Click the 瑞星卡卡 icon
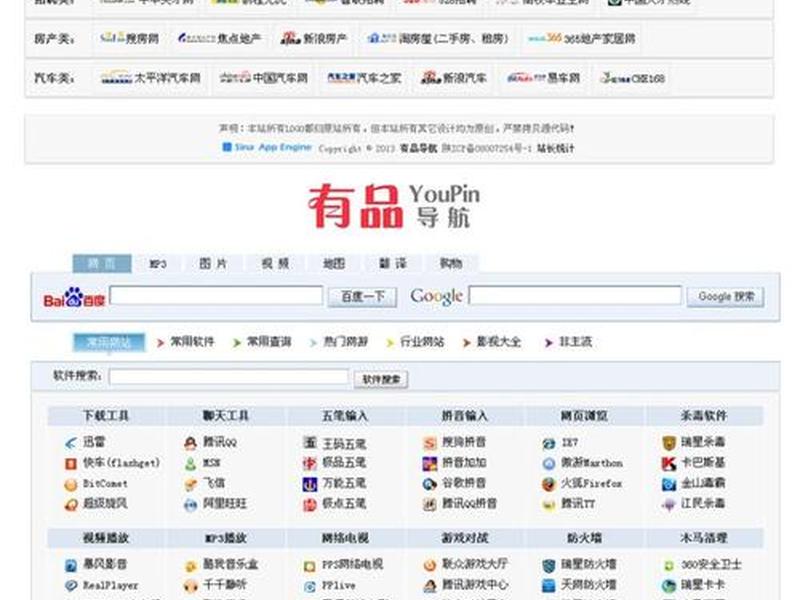This screenshot has height=600, width=800. (x=669, y=586)
